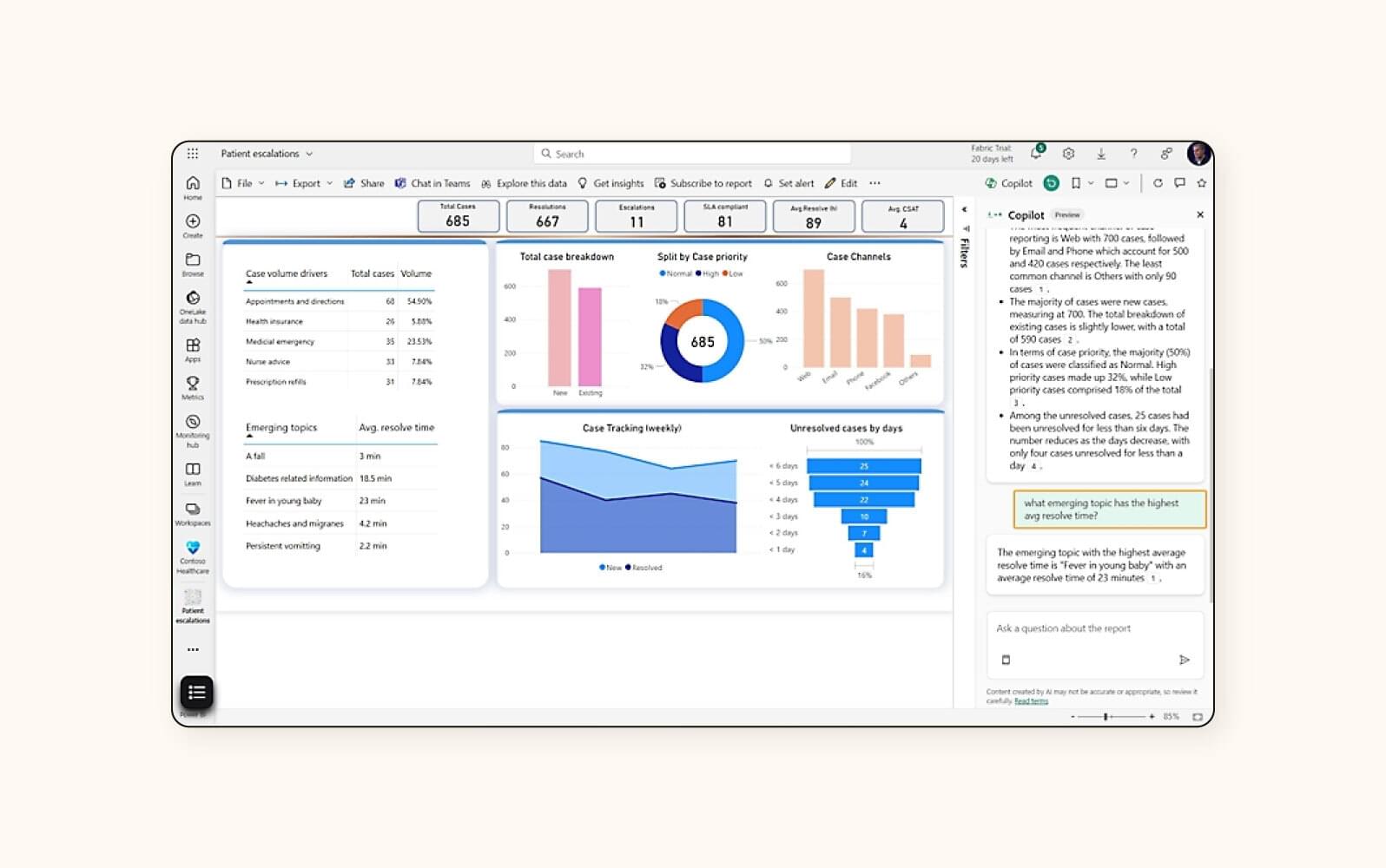1386x868 pixels.
Task: Adjust the zoom slider
Action: pyautogui.click(x=1105, y=717)
